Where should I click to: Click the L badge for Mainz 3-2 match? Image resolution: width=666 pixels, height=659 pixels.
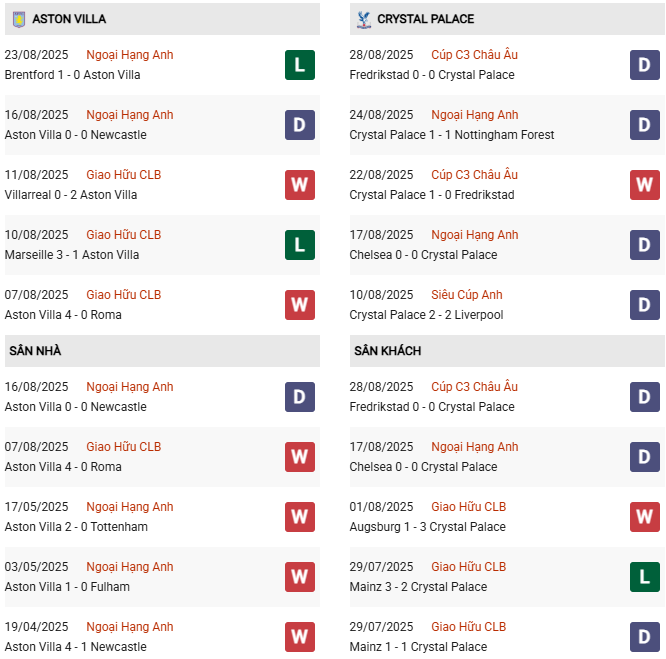(x=645, y=577)
